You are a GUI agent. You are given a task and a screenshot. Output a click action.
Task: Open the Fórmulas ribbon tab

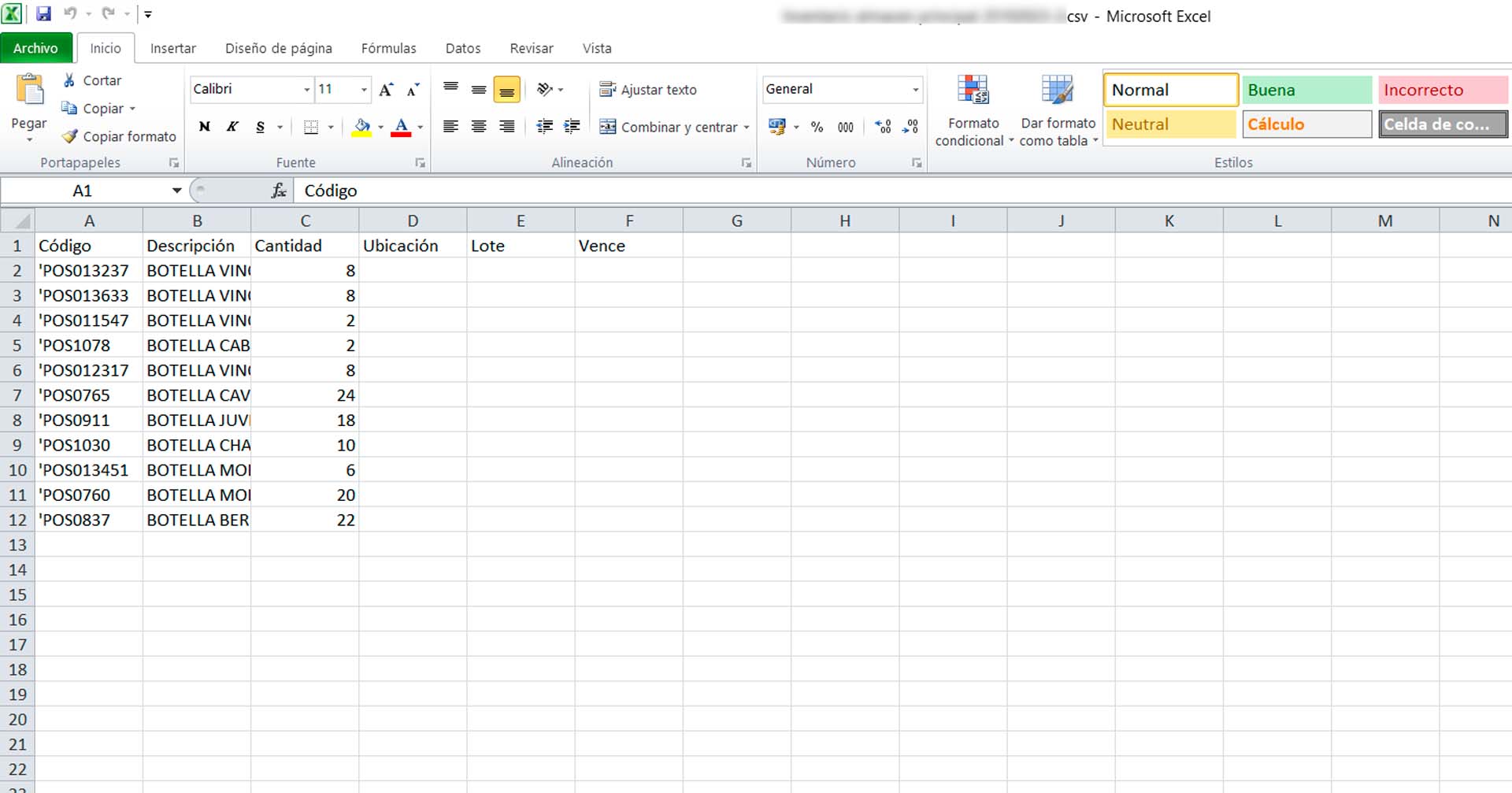(388, 48)
